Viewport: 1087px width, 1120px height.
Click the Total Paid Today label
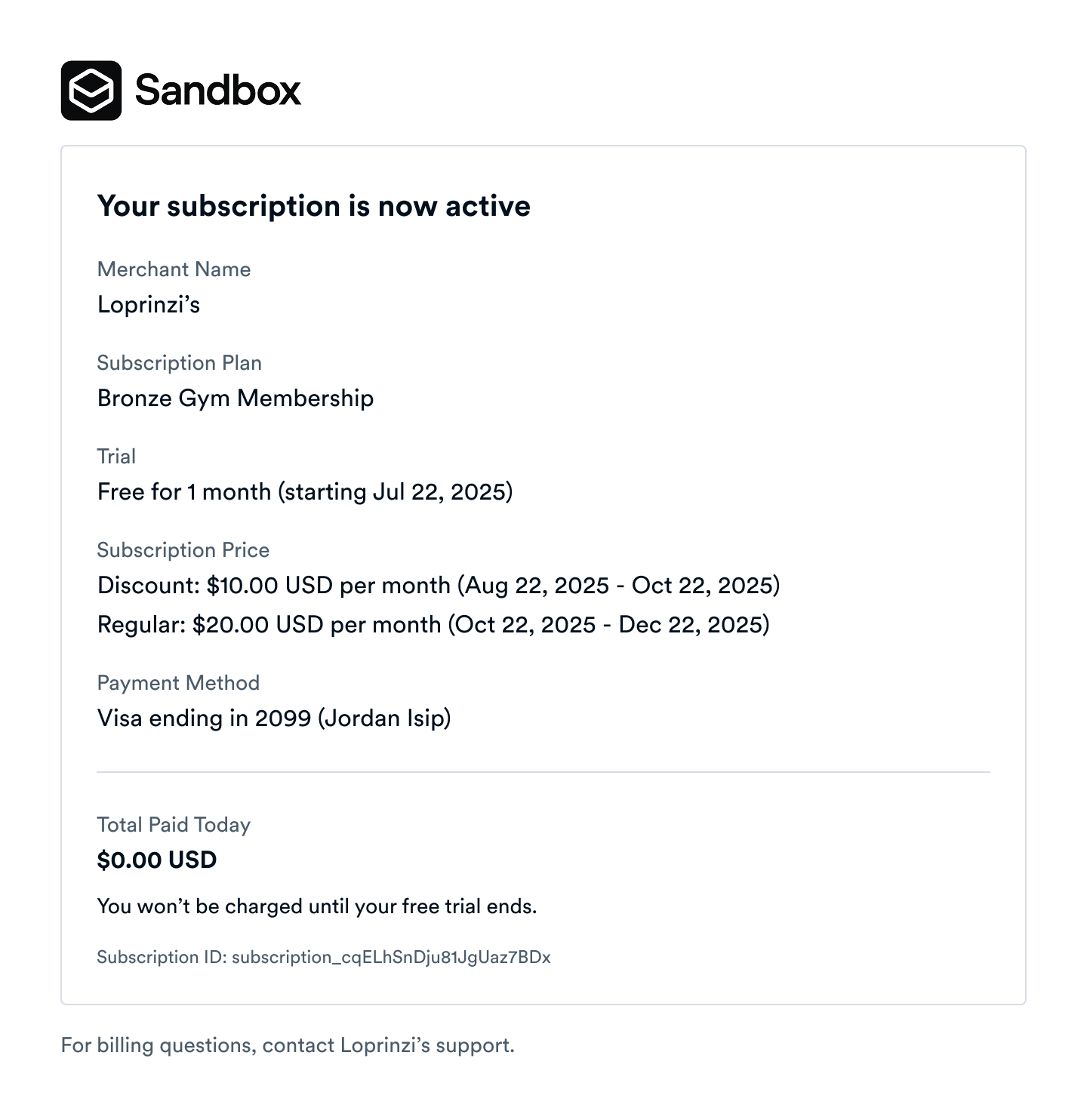(174, 825)
